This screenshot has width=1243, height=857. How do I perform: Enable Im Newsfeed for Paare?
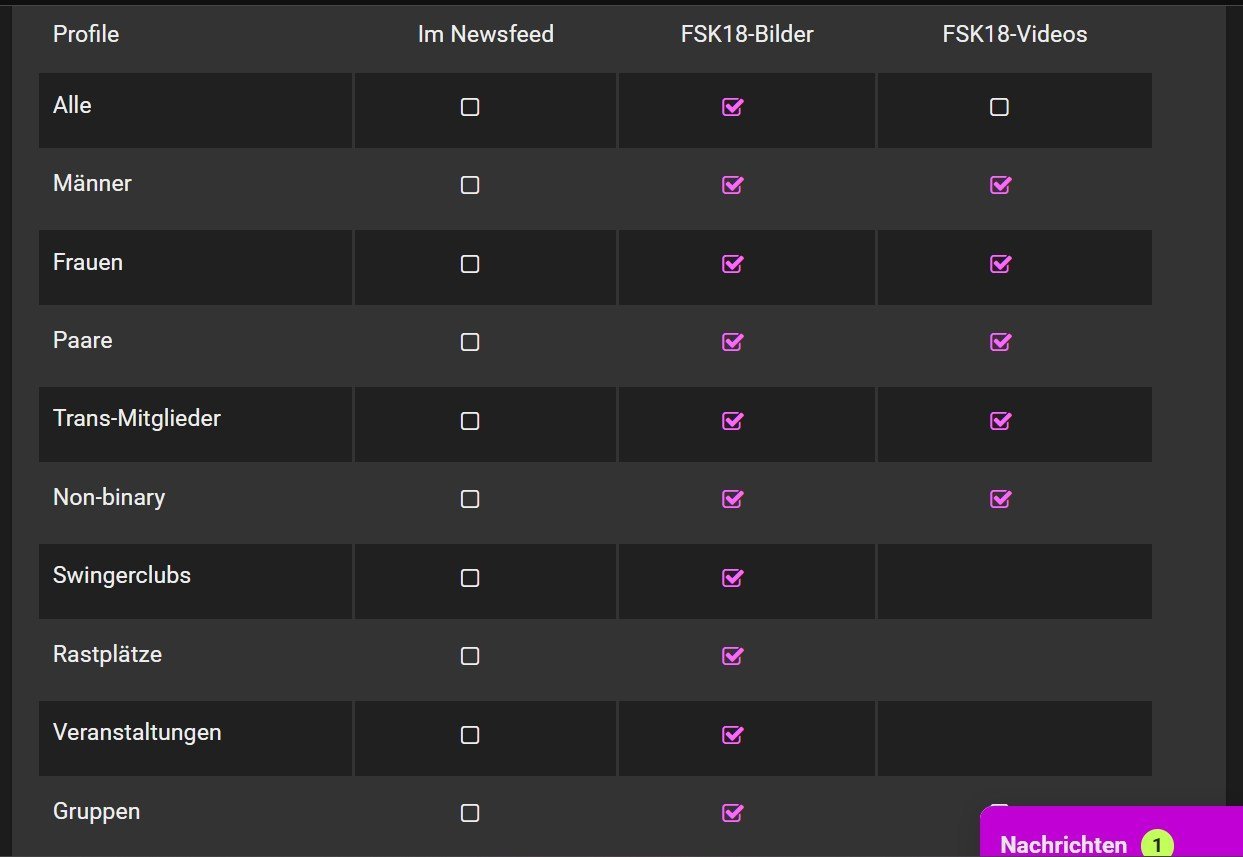pyautogui.click(x=470, y=342)
